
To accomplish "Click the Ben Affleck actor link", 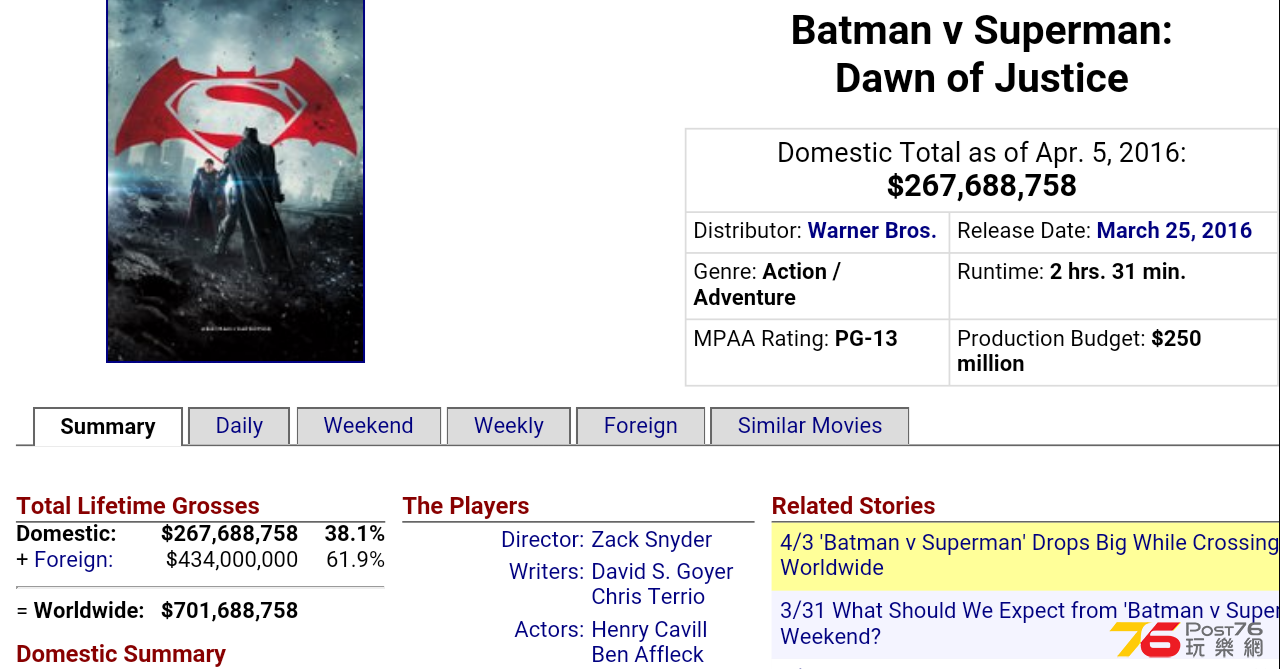I will pyautogui.click(x=647, y=655).
